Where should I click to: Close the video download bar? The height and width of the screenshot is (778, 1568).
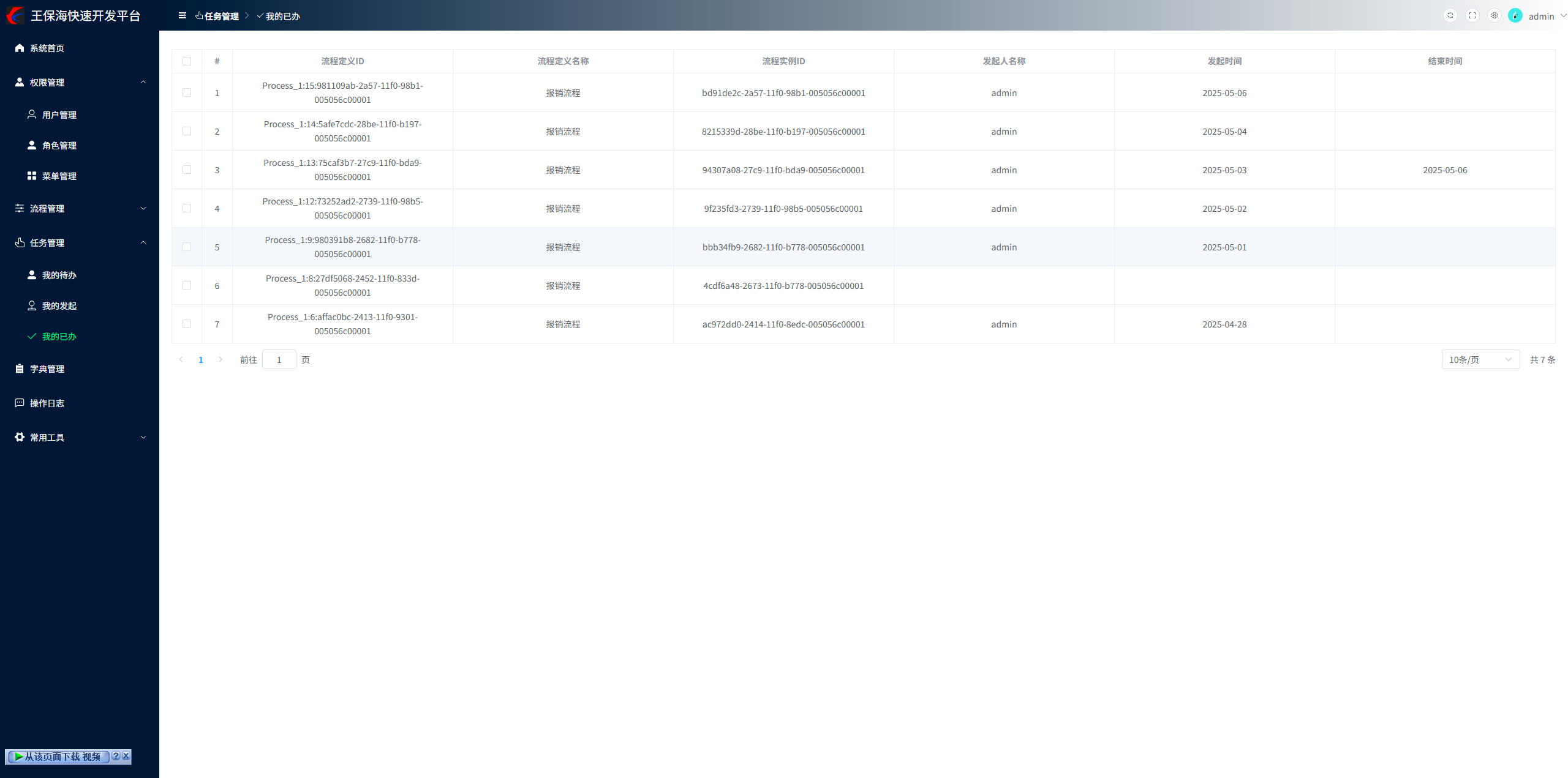[x=126, y=756]
